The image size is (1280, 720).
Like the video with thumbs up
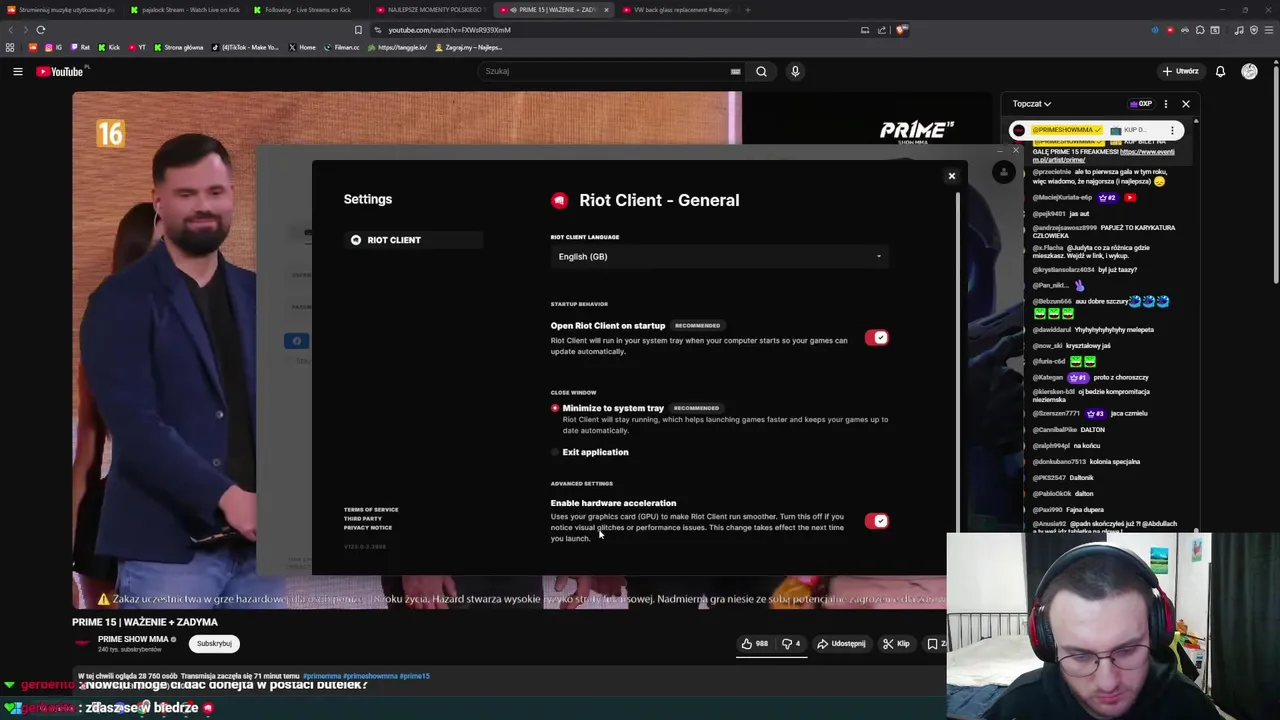coord(754,644)
